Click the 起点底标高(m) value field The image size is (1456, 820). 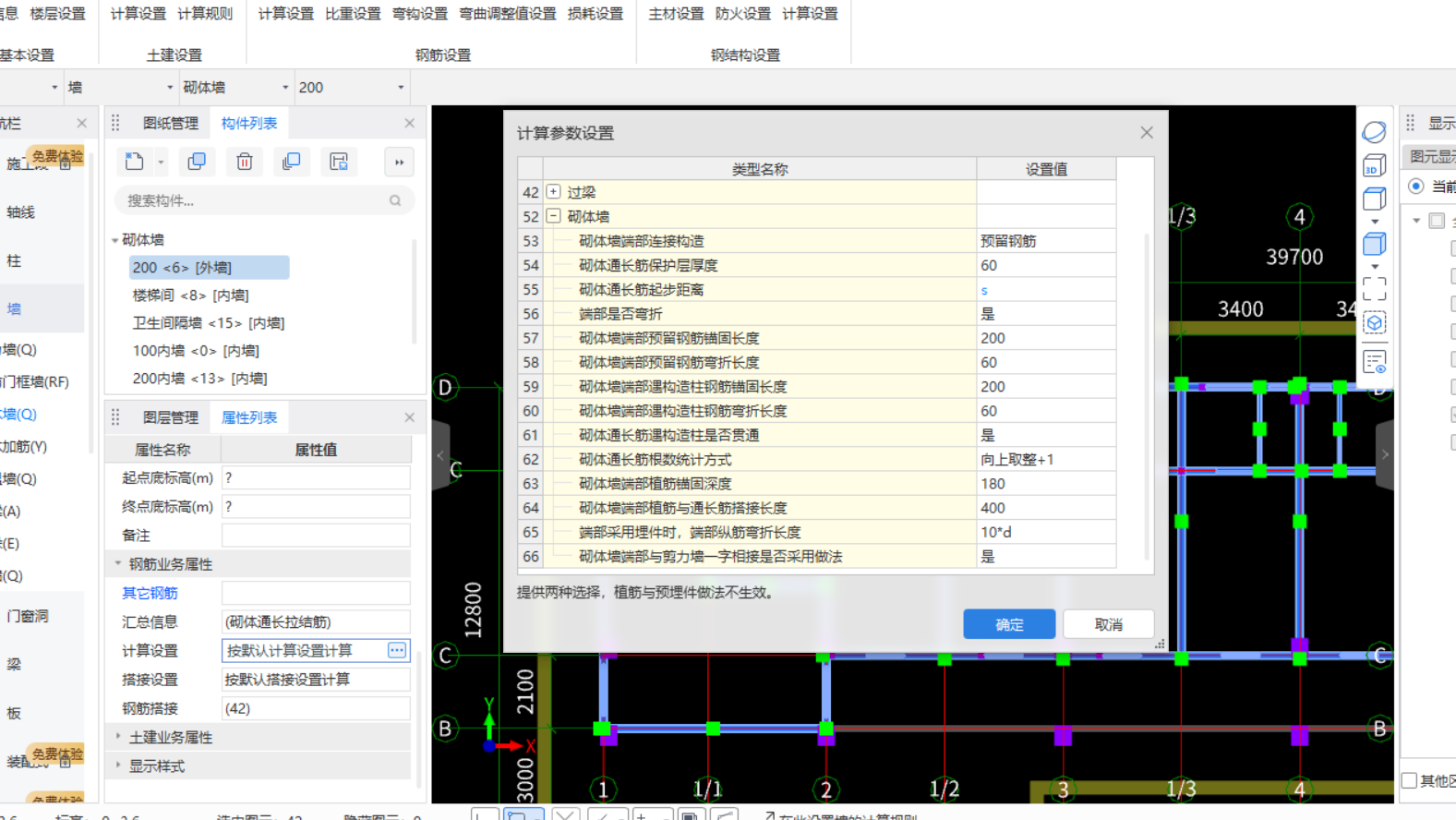[x=316, y=477]
